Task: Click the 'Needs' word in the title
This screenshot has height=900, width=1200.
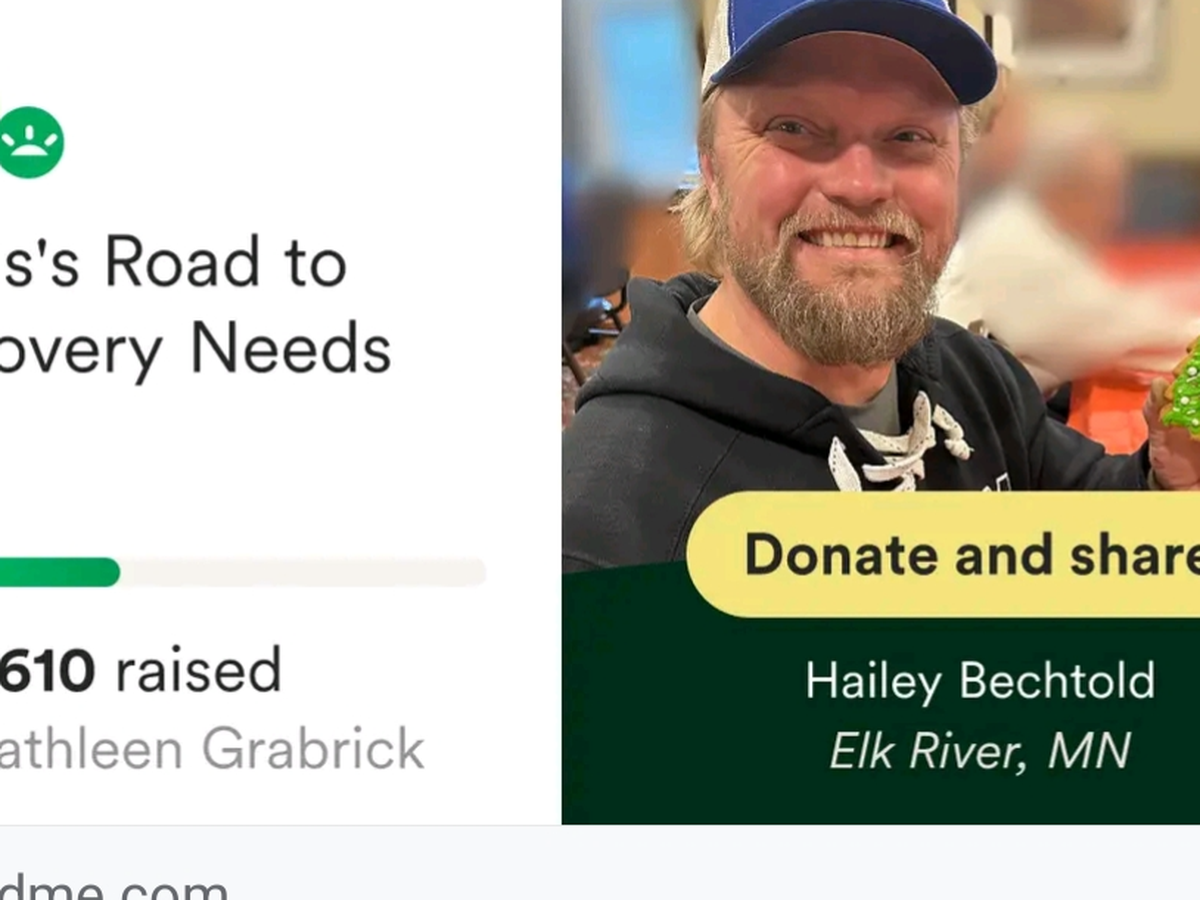Action: 290,349
